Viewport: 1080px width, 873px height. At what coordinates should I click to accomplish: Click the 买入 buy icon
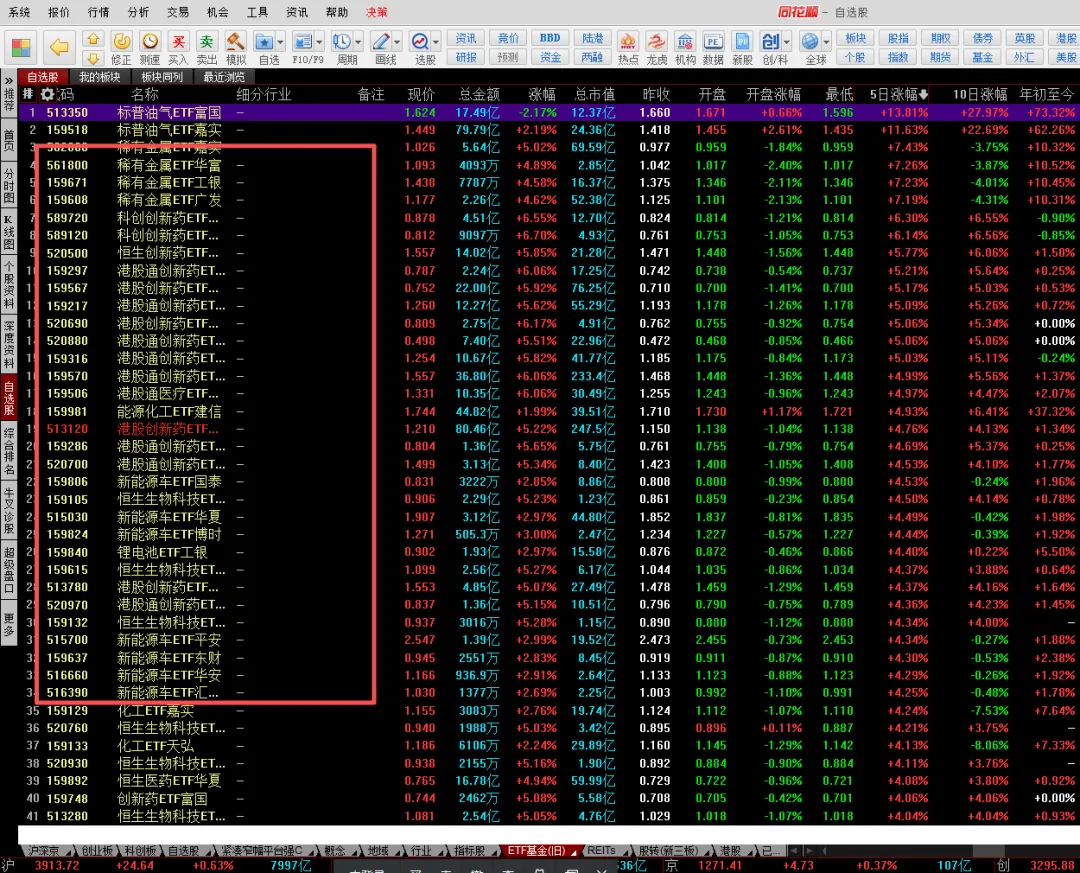click(x=178, y=48)
